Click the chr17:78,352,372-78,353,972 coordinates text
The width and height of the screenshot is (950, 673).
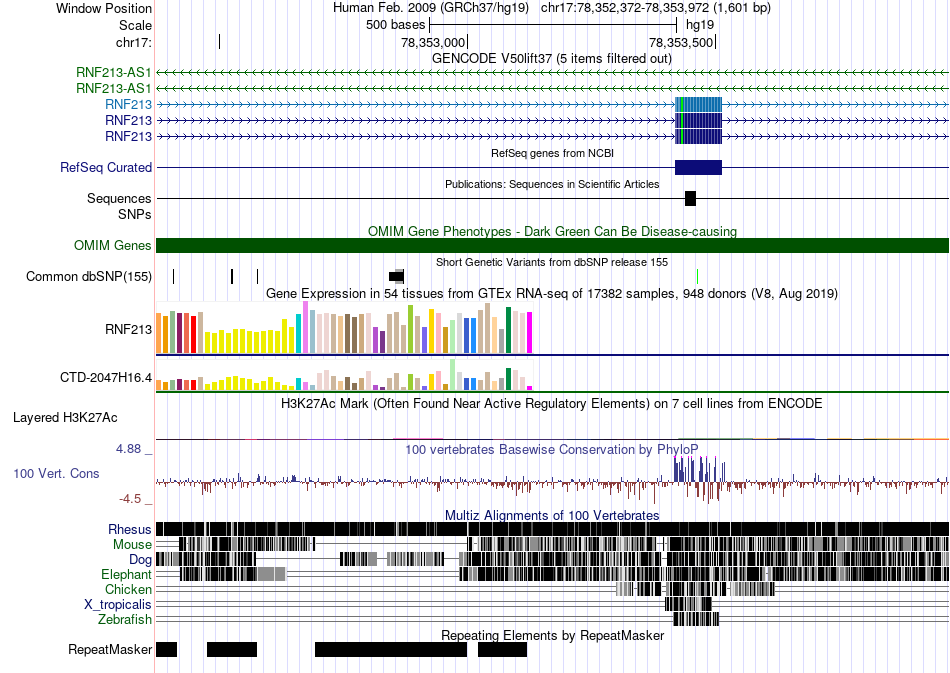(656, 8)
